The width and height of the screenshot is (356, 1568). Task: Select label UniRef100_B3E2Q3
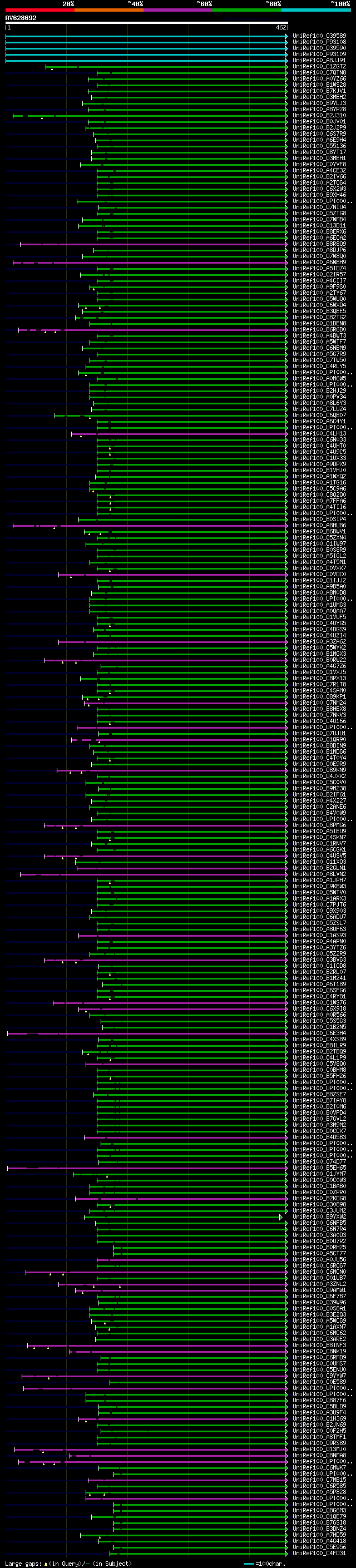coord(319,1314)
